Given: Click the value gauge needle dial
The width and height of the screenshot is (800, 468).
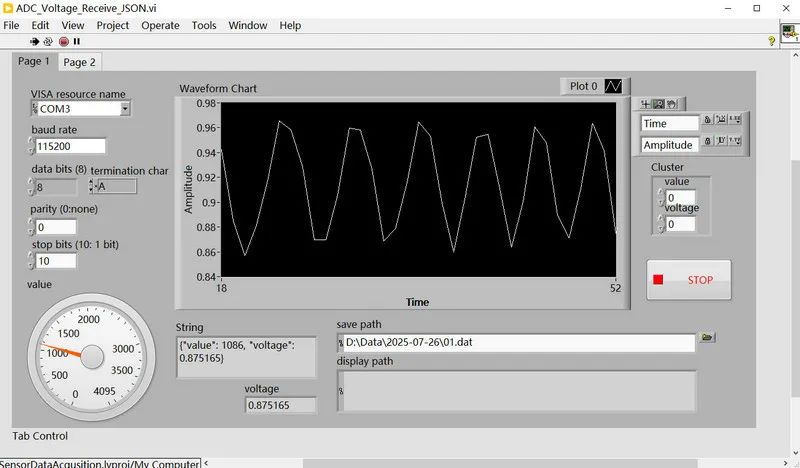Looking at the screenshot, I should coord(91,357).
